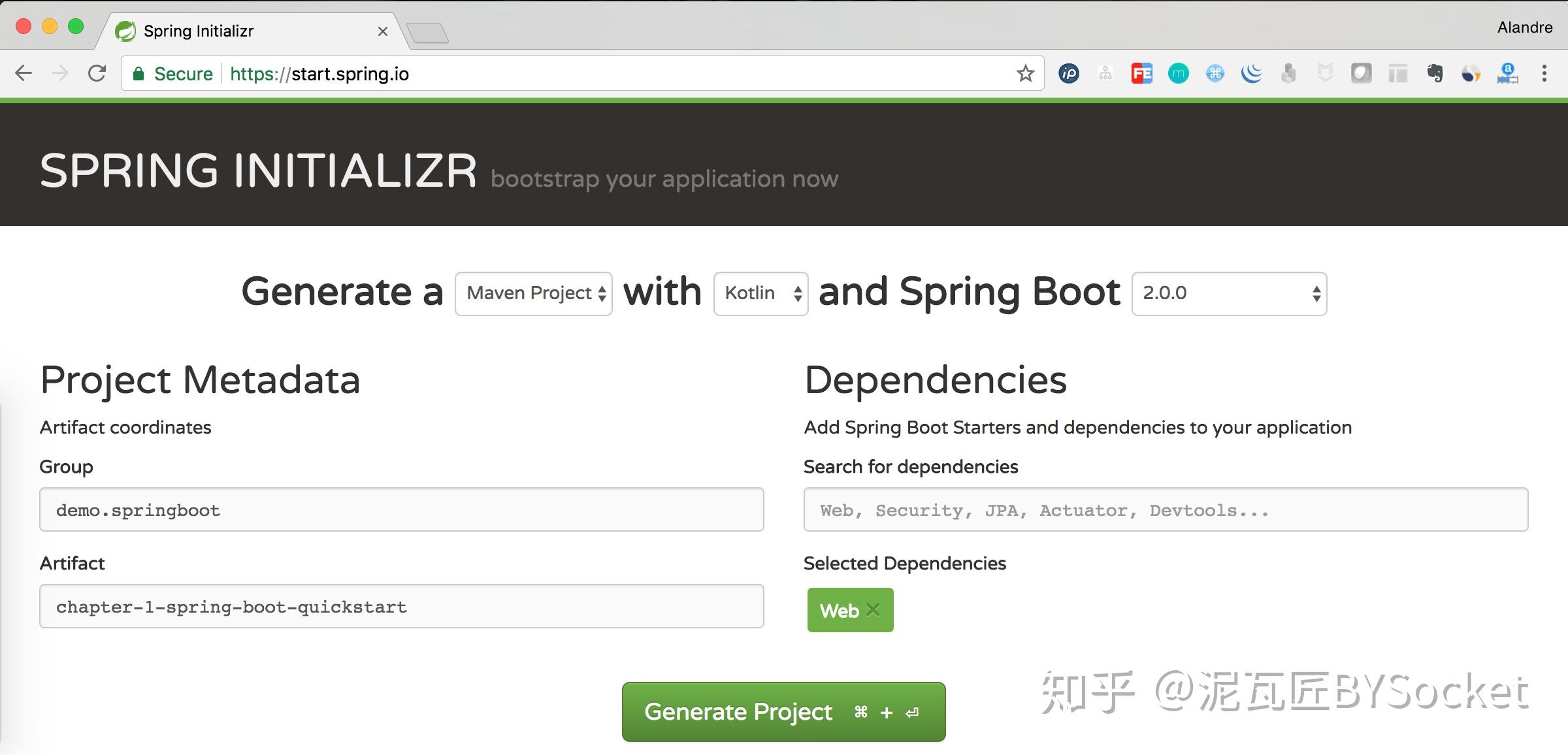Reload the page using the refresh icon
1568x755 pixels.
pos(97,73)
